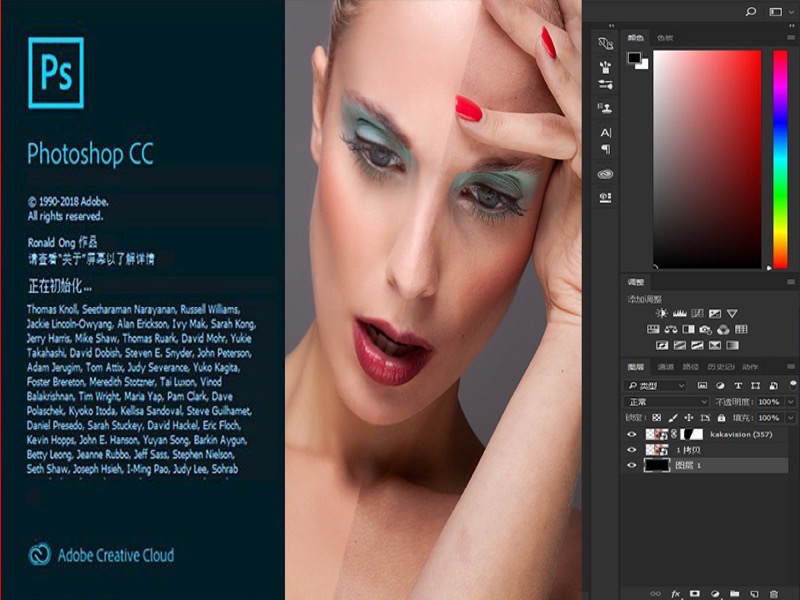Filter for type layers
The width and height of the screenshot is (800, 600).
tap(738, 386)
